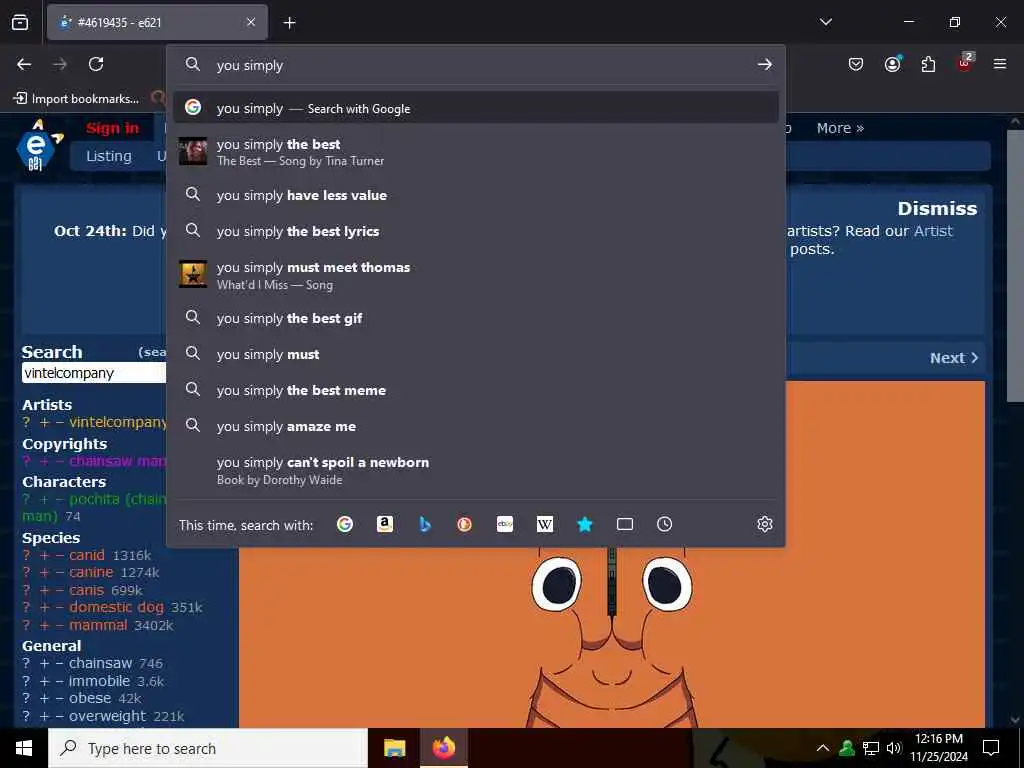The width and height of the screenshot is (1024, 768).
Task: Click the wiki '?' next to canis
Action: point(26,590)
